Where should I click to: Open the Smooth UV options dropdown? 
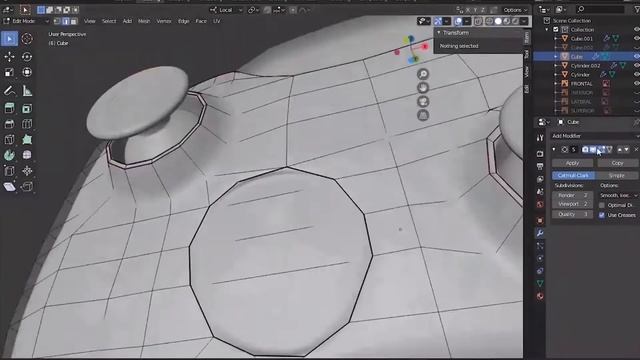coord(618,196)
